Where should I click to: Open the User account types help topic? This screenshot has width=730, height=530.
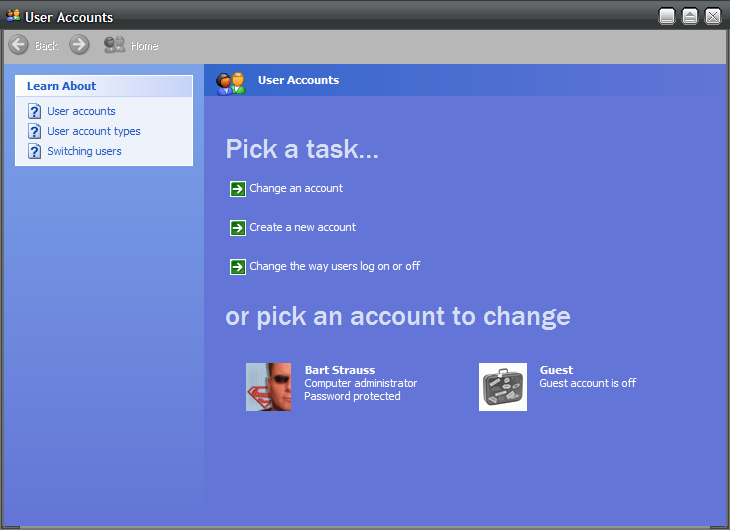pos(94,131)
